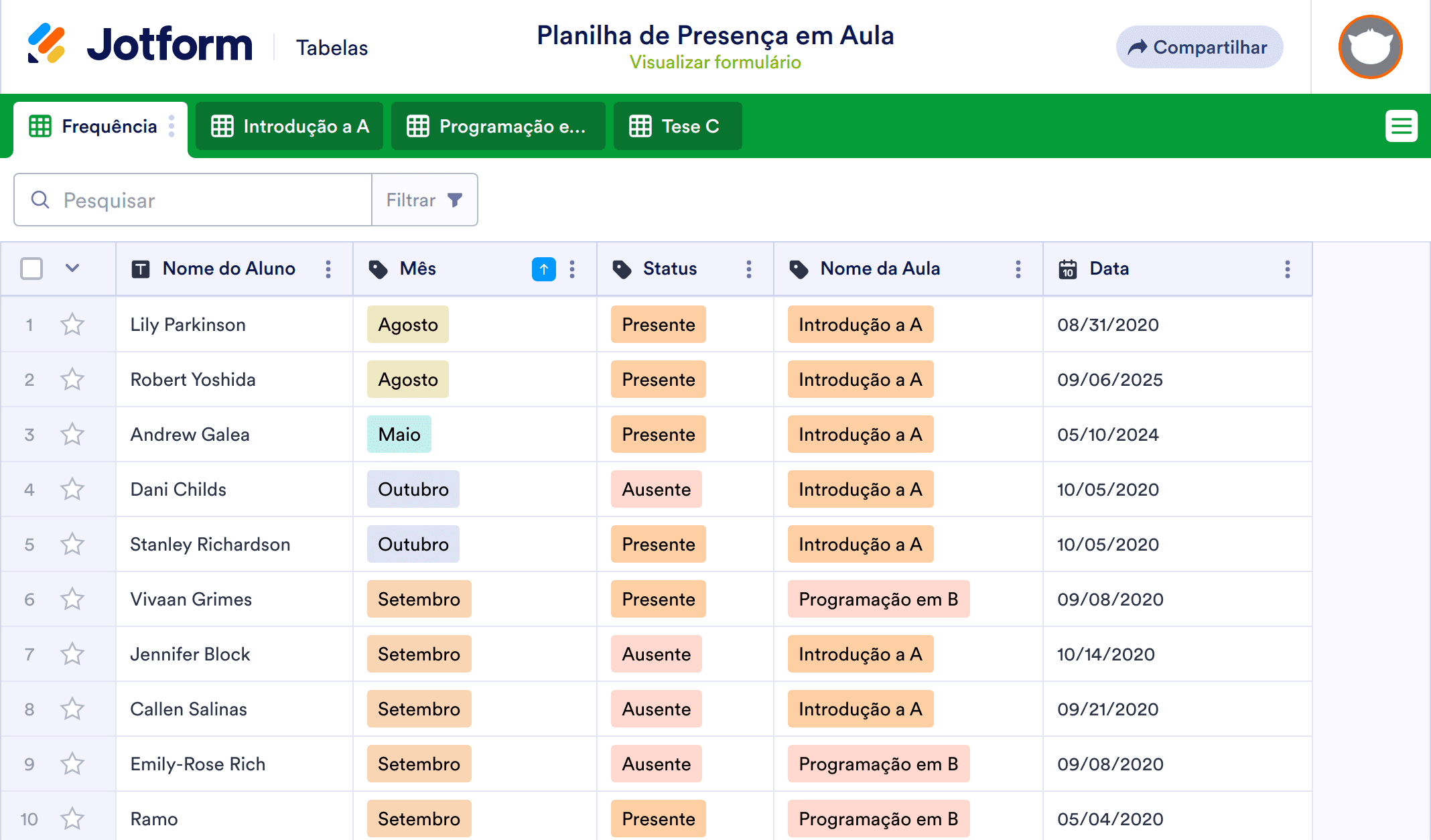Screen dimensions: 1431x840
Task: Click the calendar icon on the Data column
Action: coord(1067,269)
